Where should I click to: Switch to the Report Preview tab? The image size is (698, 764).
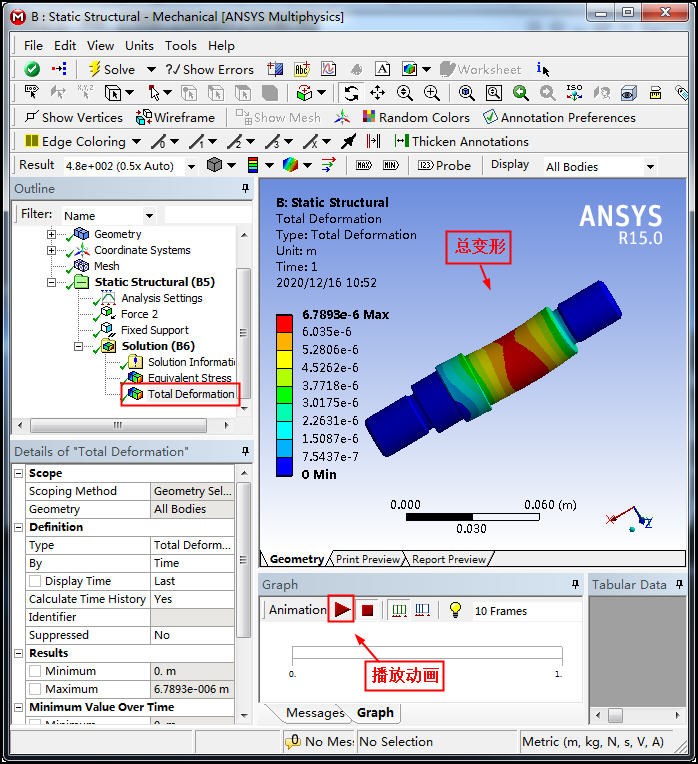point(448,559)
